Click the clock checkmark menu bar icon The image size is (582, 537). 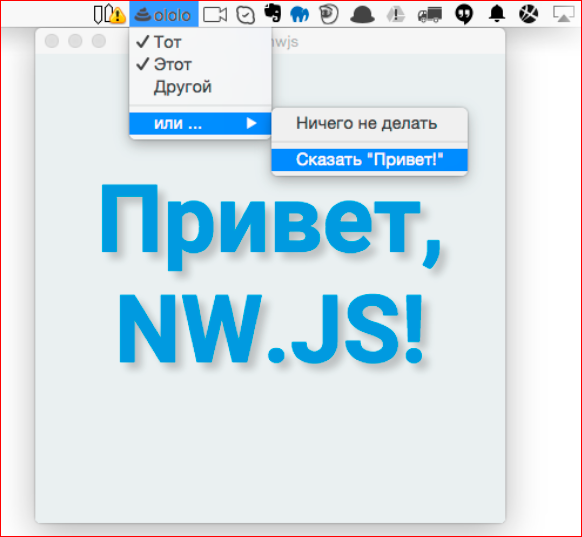pyautogui.click(x=246, y=15)
